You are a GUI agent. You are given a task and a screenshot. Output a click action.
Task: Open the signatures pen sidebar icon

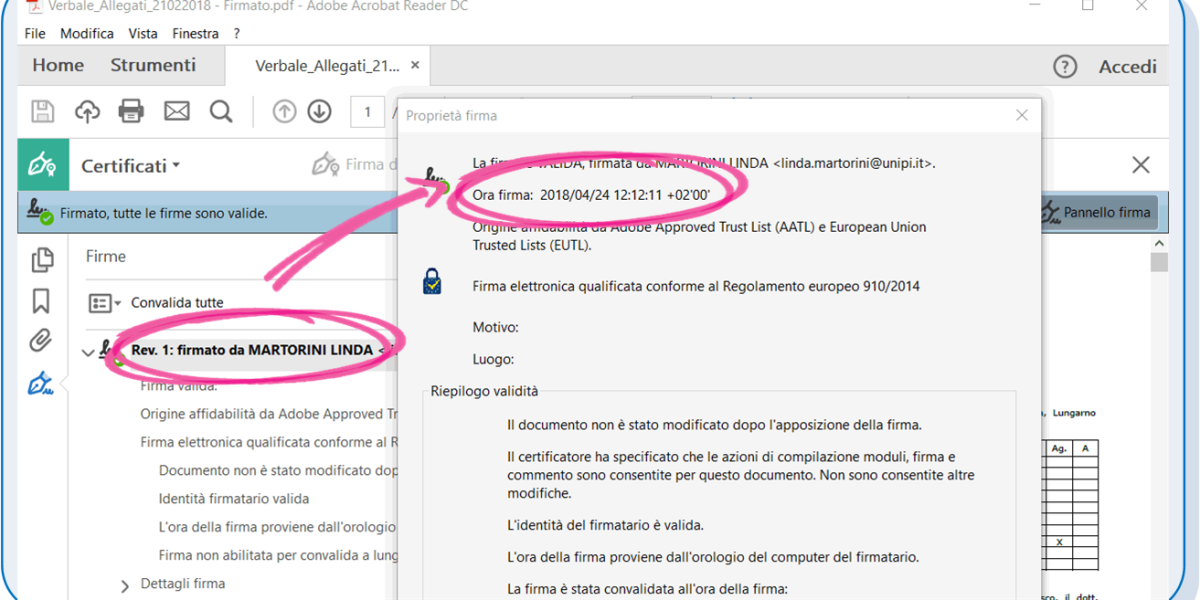click(x=41, y=383)
